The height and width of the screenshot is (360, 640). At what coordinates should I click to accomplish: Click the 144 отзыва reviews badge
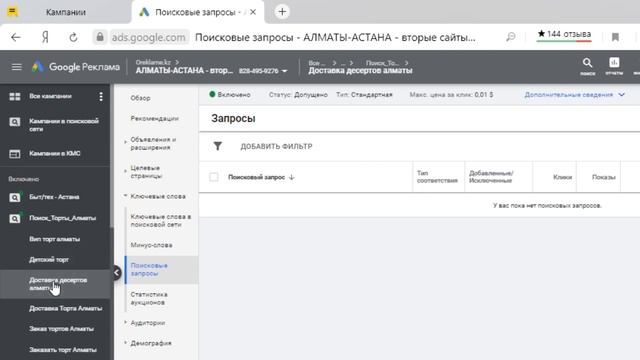(x=564, y=35)
